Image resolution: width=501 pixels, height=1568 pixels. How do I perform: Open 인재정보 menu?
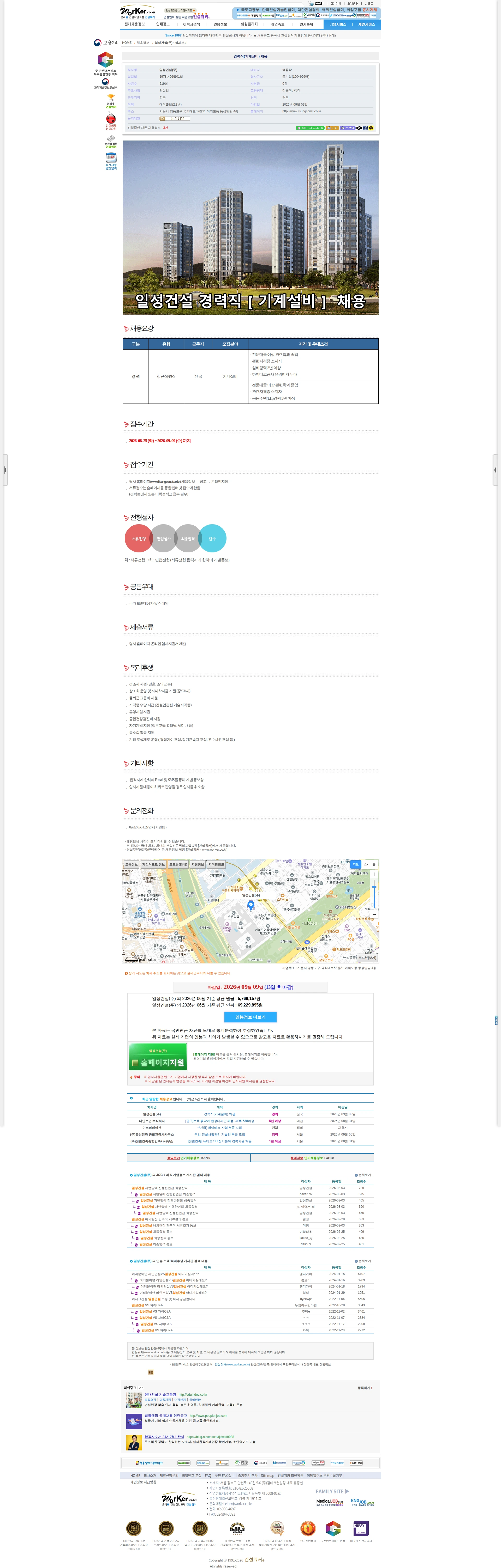click(x=163, y=24)
